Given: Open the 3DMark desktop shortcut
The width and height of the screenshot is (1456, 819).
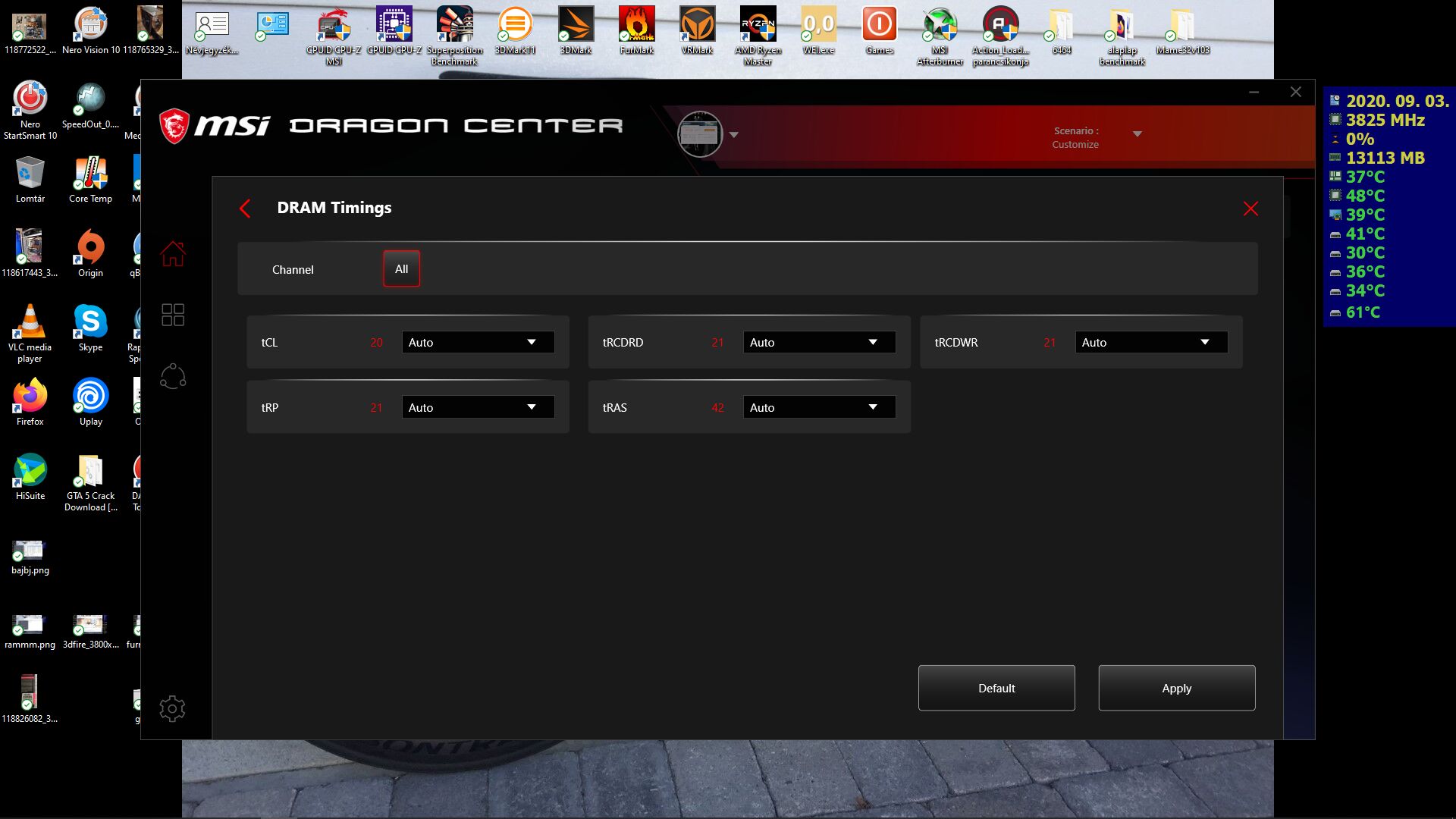Looking at the screenshot, I should coord(576,31).
